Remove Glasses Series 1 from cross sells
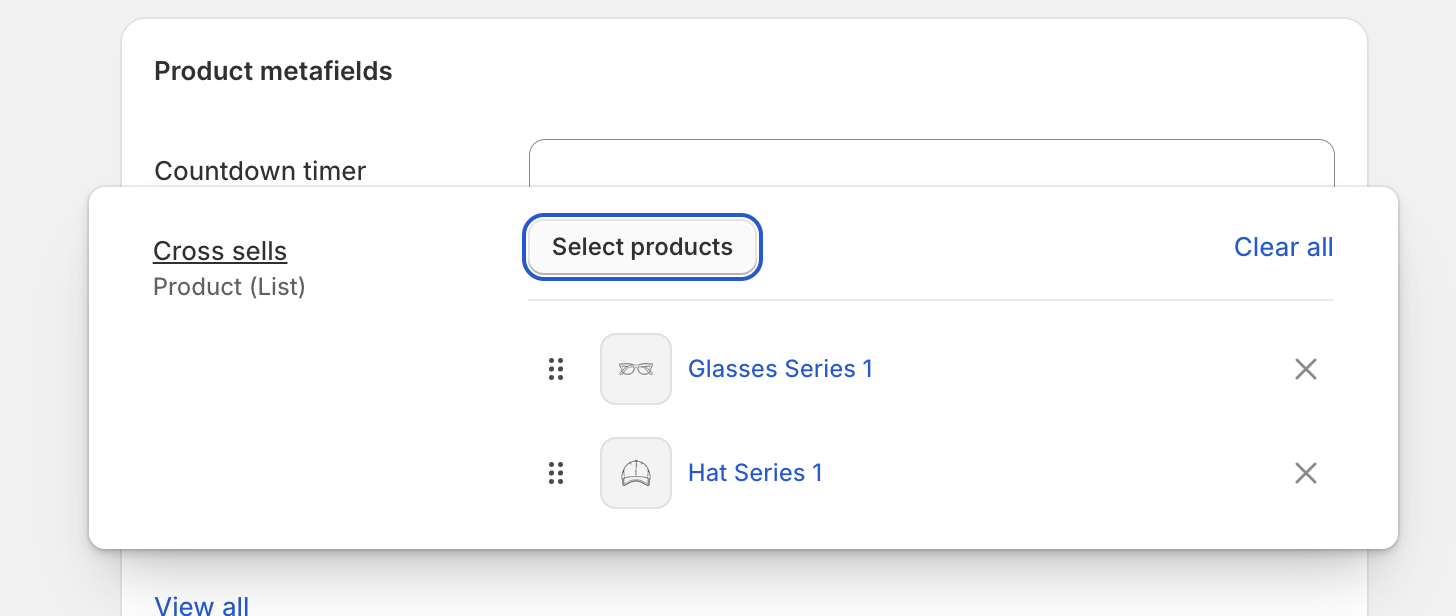1456x616 pixels. 1305,369
